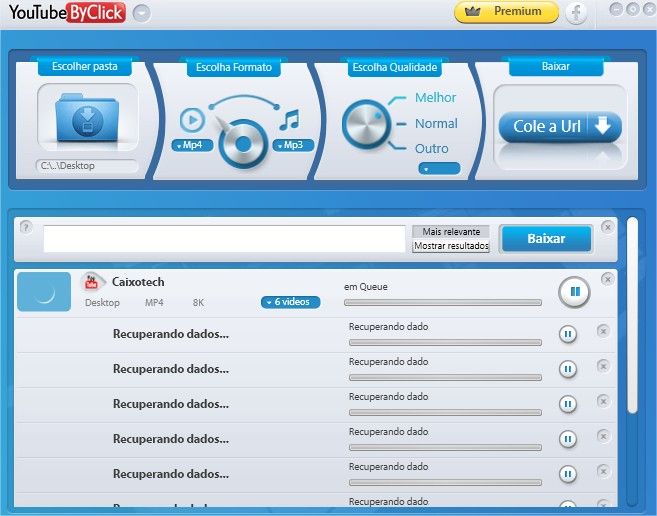This screenshot has width=657, height=516.
Task: Click the second Recuperando dado progress bar
Action: (x=445, y=377)
